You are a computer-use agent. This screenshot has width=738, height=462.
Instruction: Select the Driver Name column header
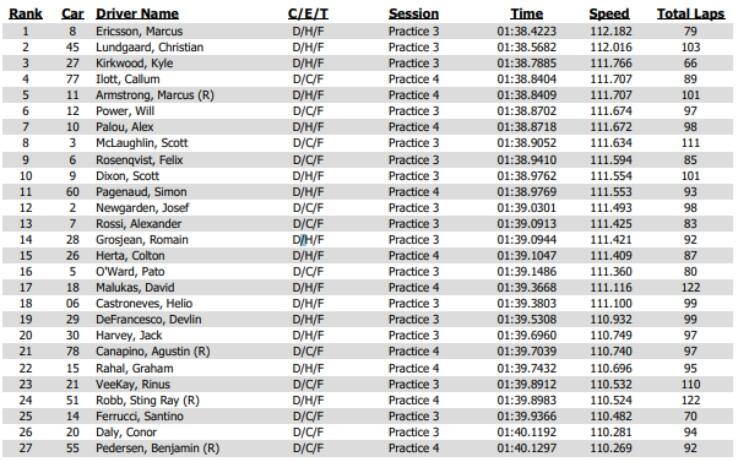click(x=137, y=14)
